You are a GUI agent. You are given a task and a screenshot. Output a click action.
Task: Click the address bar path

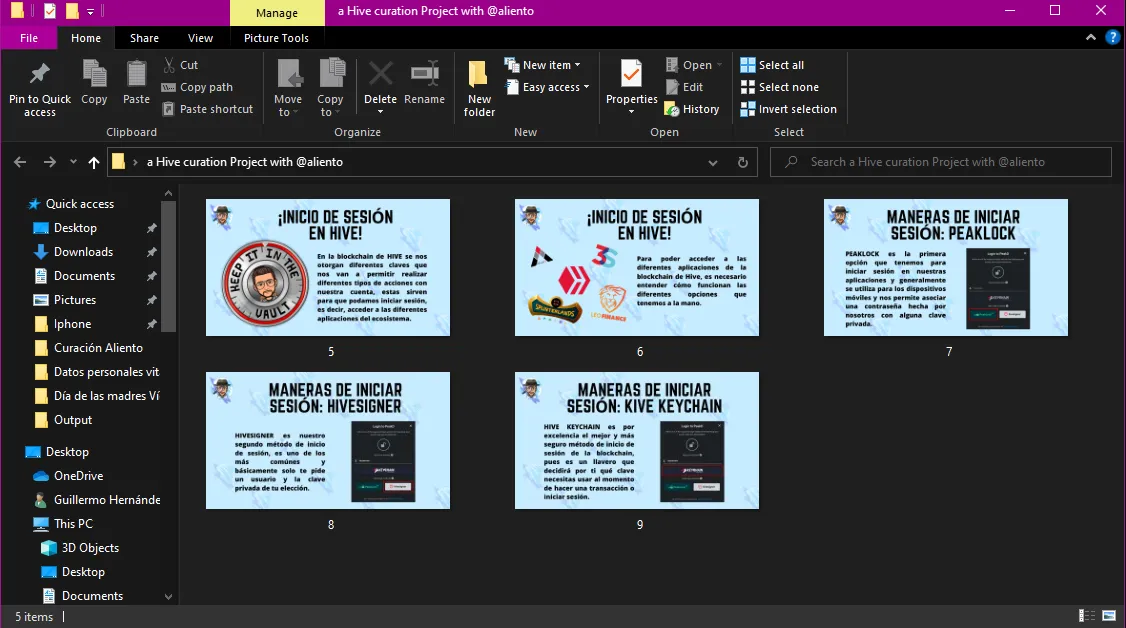(245, 162)
